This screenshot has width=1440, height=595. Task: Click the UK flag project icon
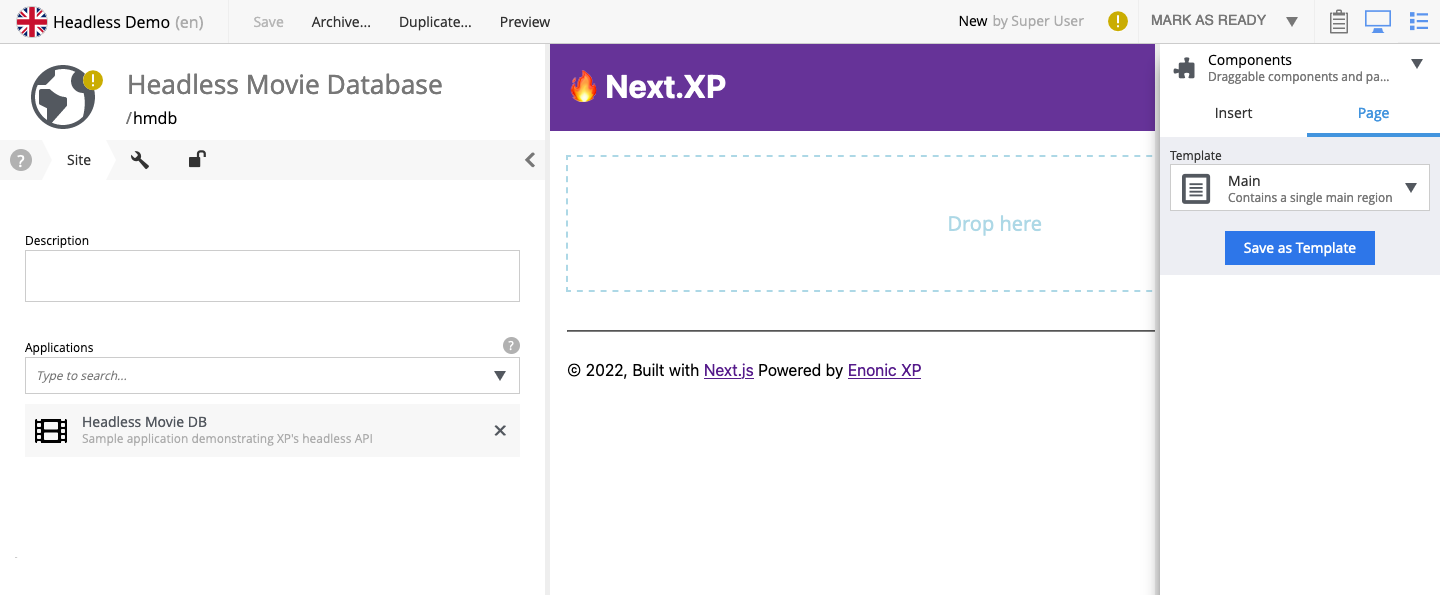[x=32, y=22]
